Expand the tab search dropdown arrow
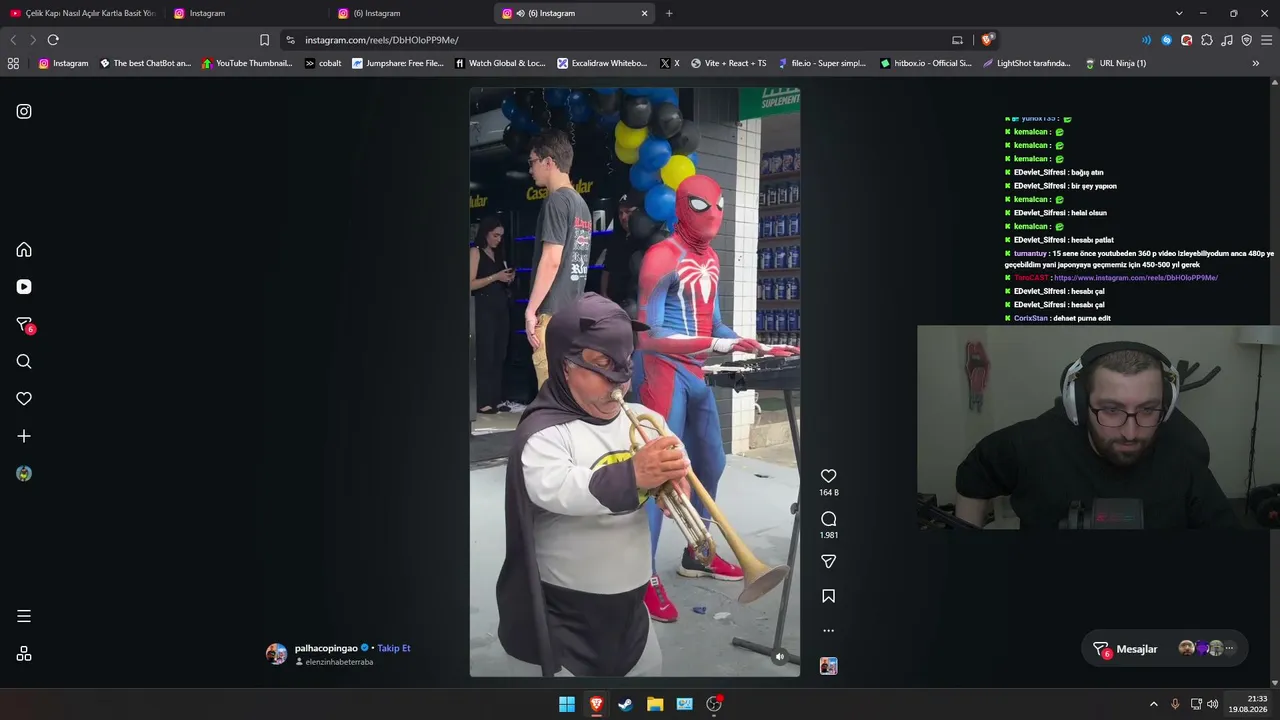Screen dimensions: 1280x720 click(x=1179, y=13)
